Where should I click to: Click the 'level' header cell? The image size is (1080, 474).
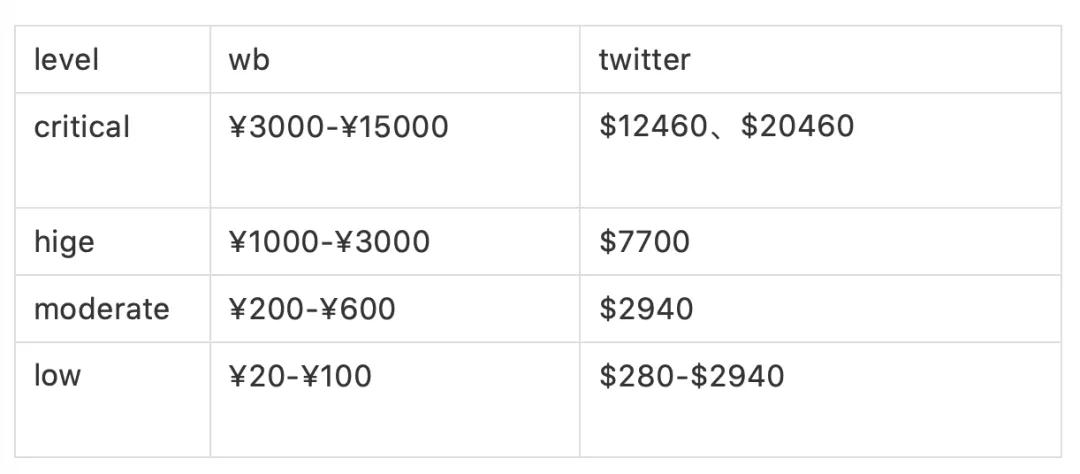click(x=66, y=60)
